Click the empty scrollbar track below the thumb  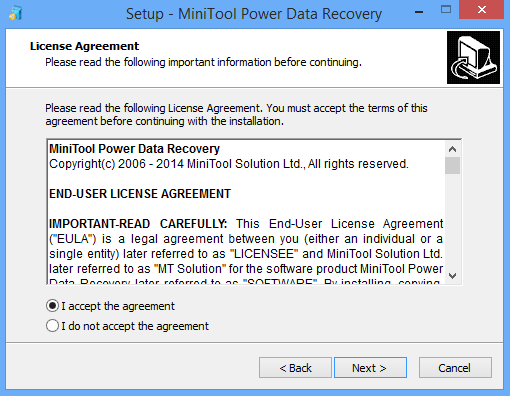coord(452,221)
